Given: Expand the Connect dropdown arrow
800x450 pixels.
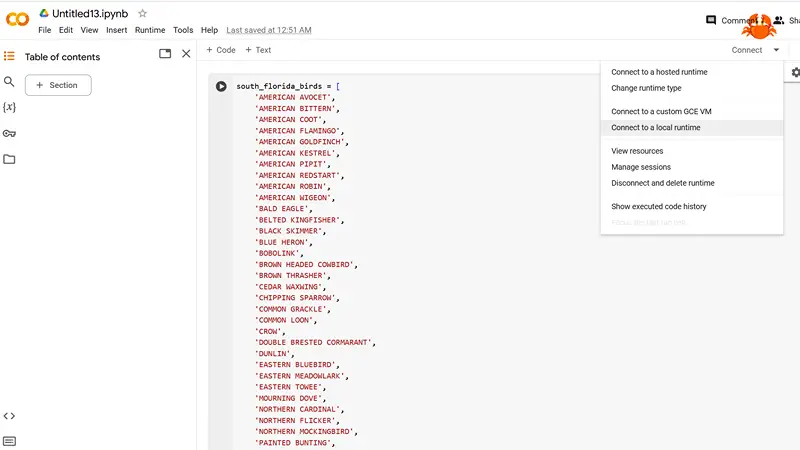Looking at the screenshot, I should pos(776,50).
